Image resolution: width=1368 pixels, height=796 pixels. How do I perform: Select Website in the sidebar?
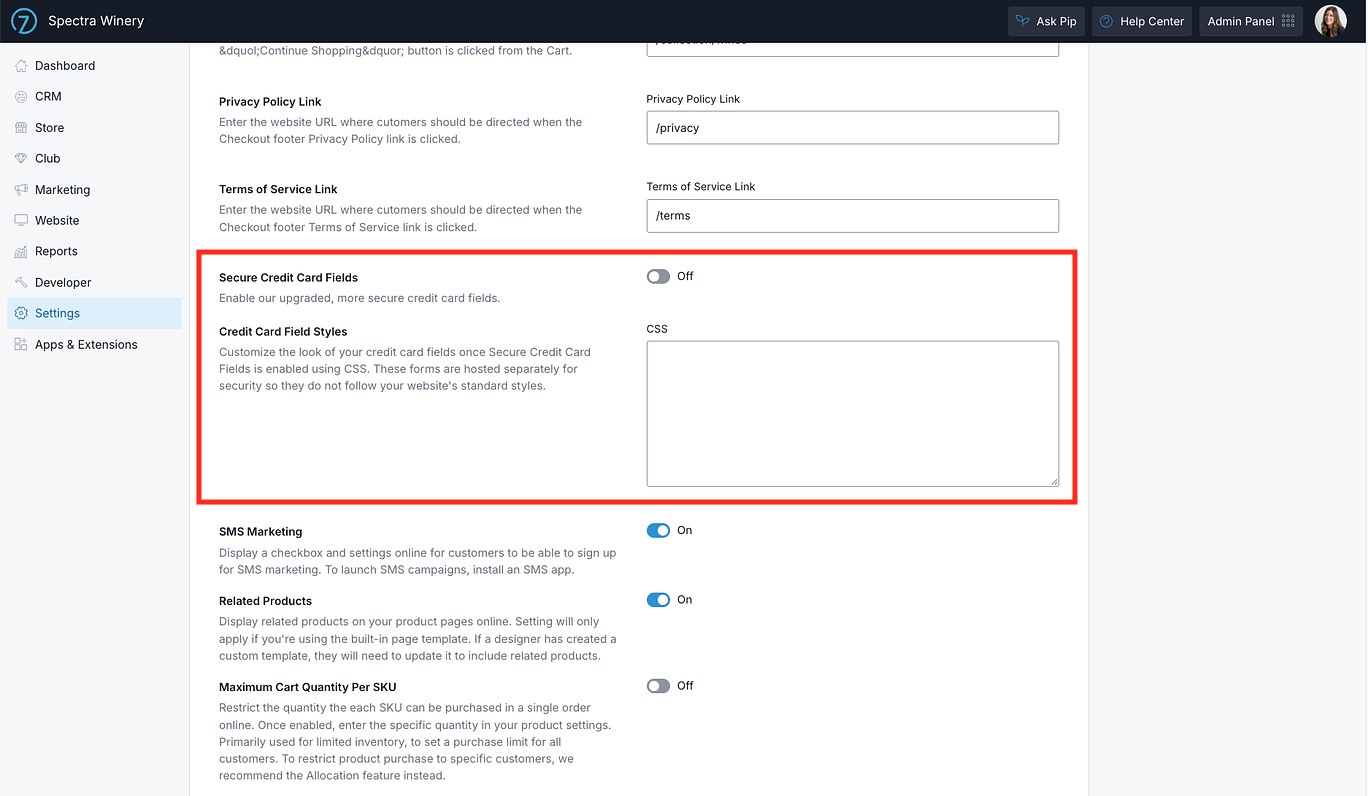click(94, 221)
